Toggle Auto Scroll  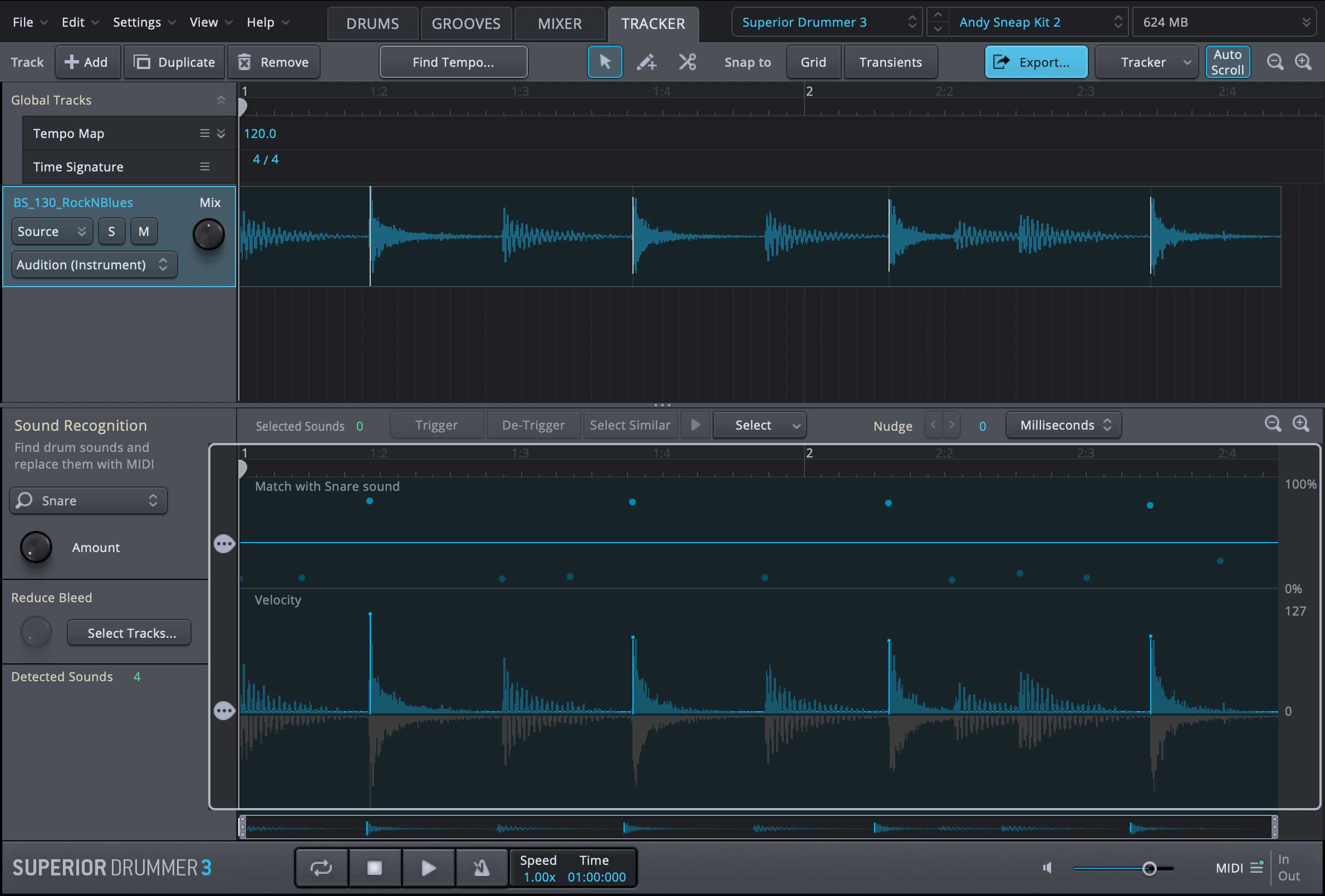tap(1227, 62)
